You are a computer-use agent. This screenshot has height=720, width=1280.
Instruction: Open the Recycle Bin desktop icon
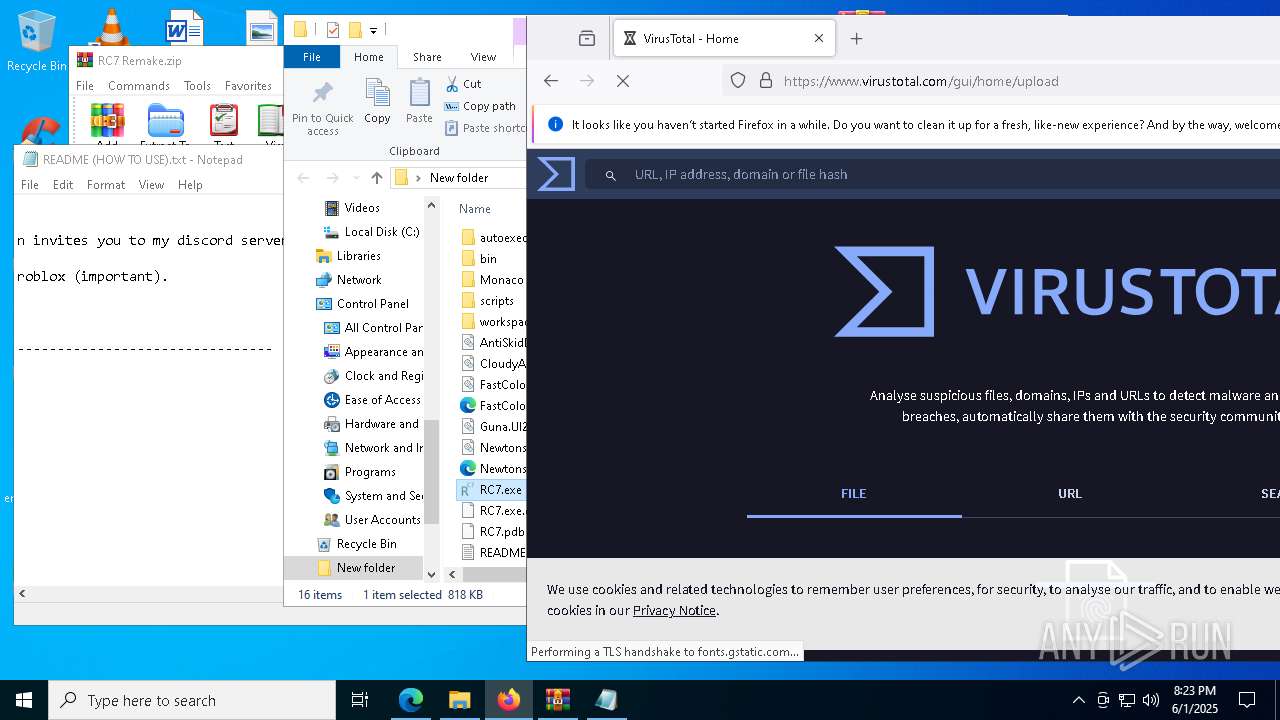(36, 42)
